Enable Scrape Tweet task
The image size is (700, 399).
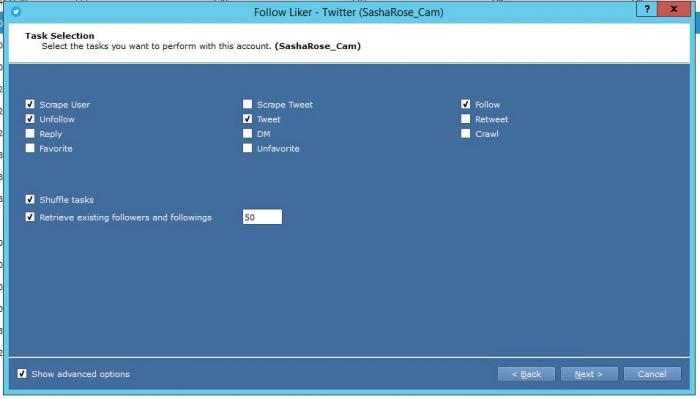(x=247, y=104)
